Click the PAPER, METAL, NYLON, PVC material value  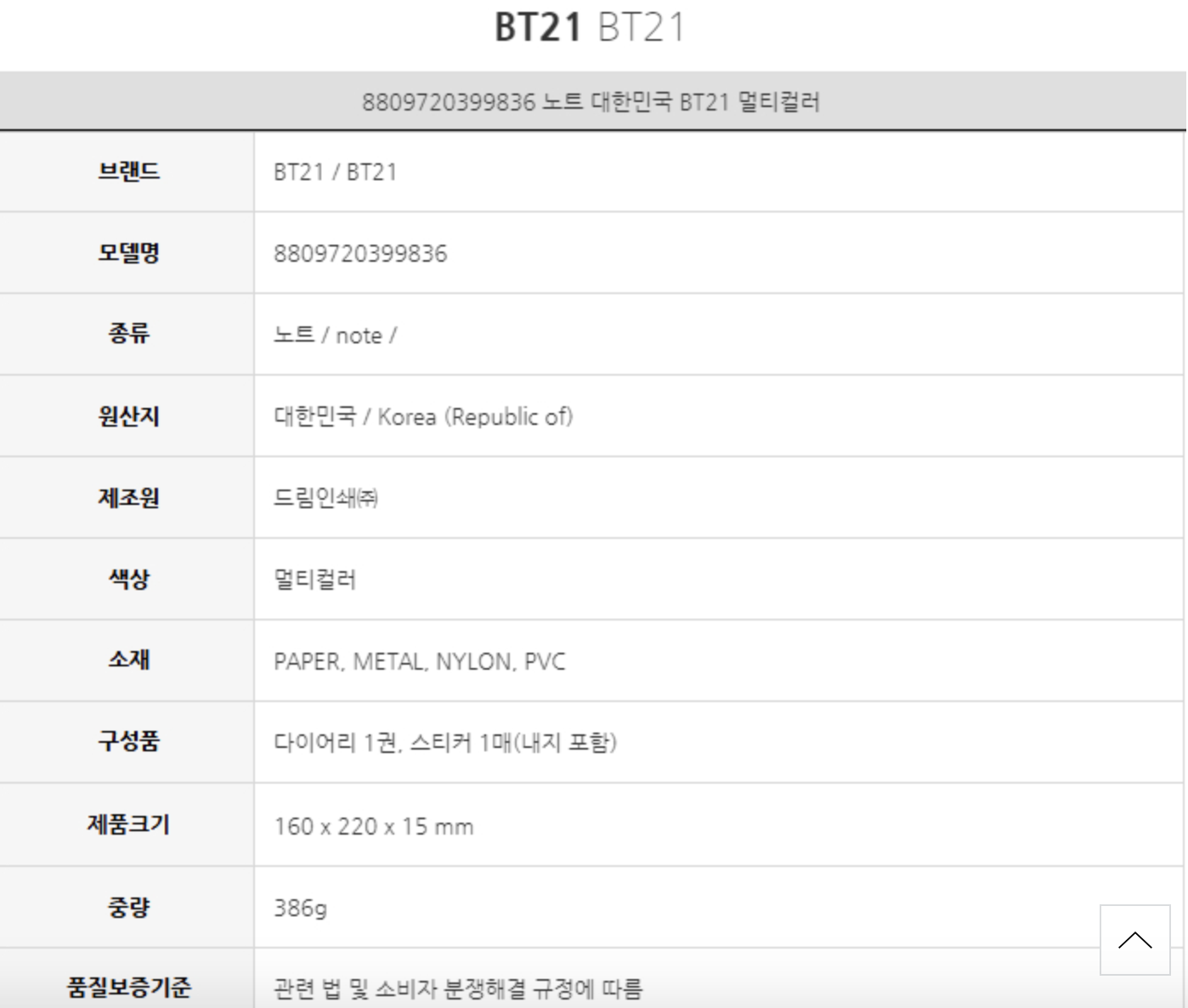419,661
